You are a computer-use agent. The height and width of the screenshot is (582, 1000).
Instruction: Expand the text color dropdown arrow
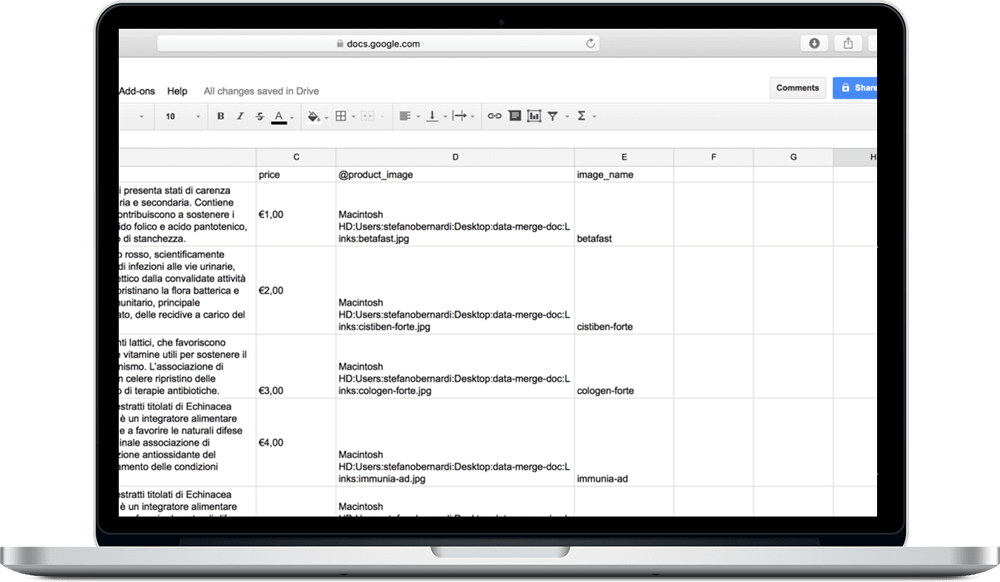coord(292,117)
